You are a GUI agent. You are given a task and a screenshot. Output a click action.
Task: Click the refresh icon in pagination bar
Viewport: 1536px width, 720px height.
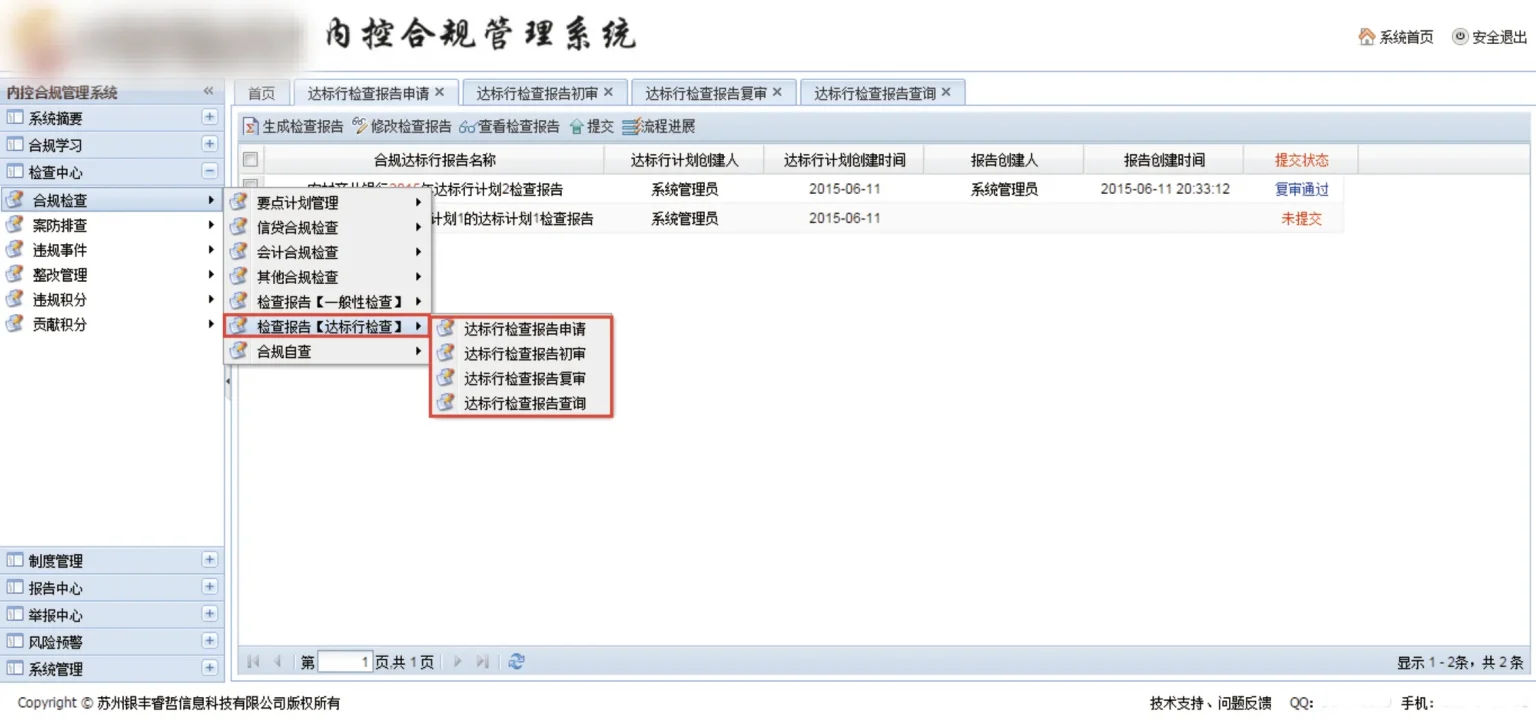point(516,662)
